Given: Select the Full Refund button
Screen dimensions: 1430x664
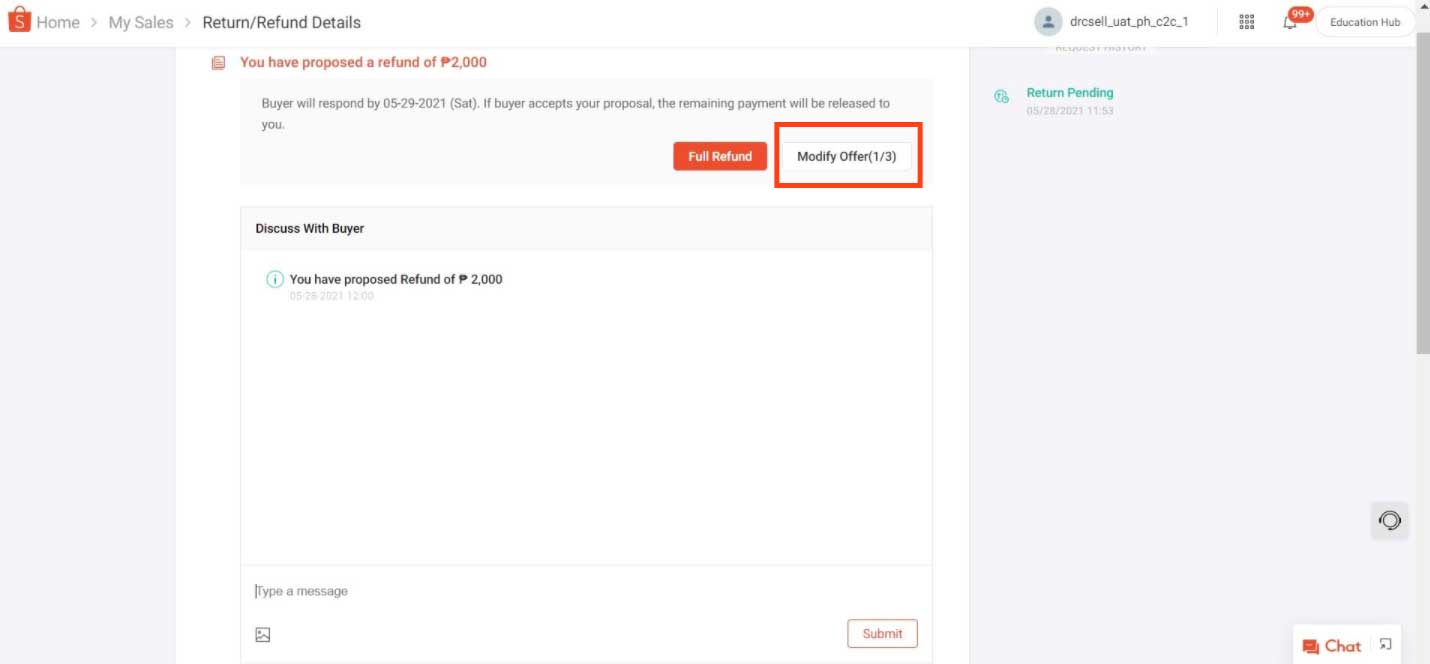Looking at the screenshot, I should coord(720,156).
